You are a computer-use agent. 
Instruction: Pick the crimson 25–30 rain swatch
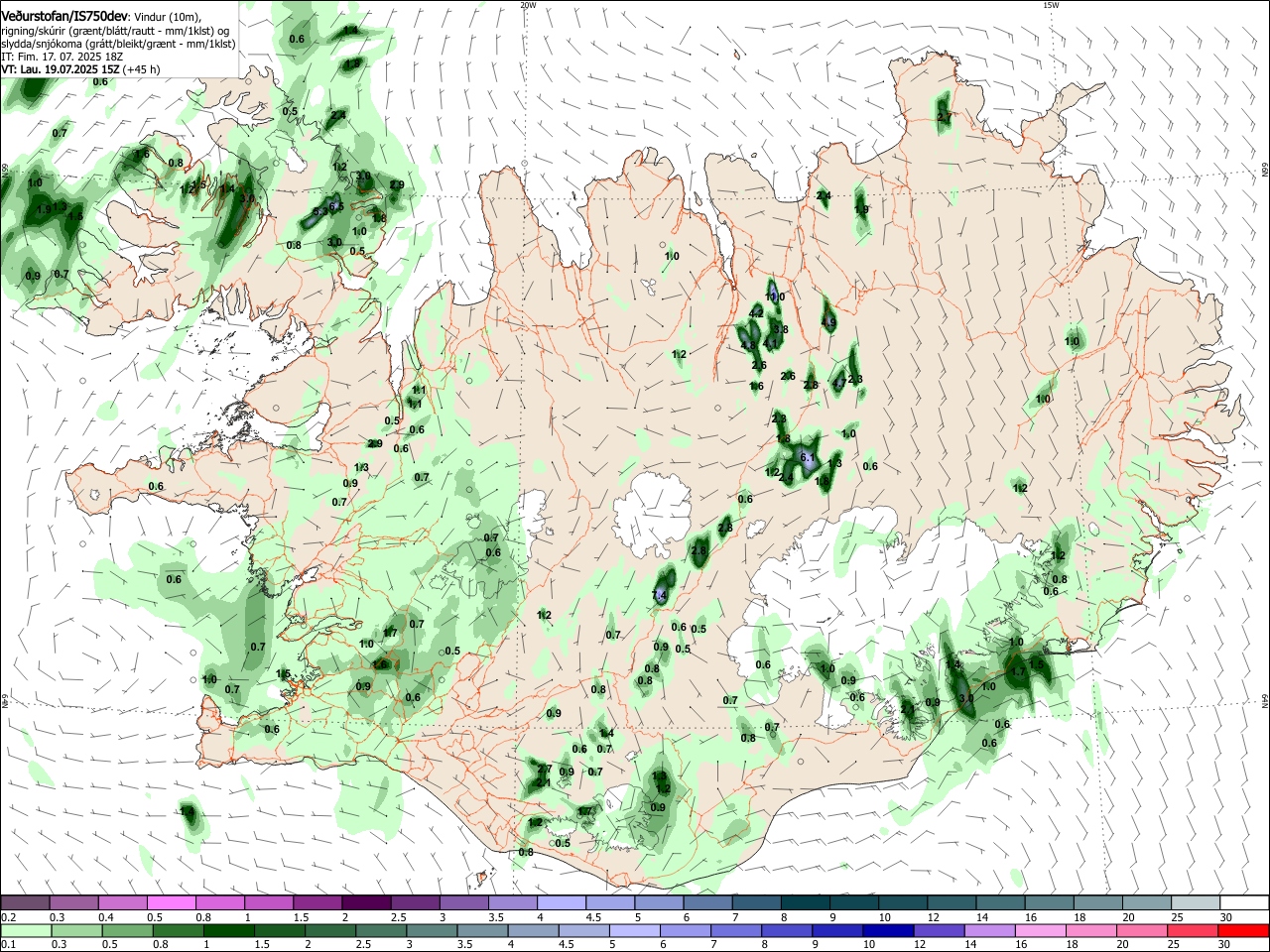click(1194, 930)
